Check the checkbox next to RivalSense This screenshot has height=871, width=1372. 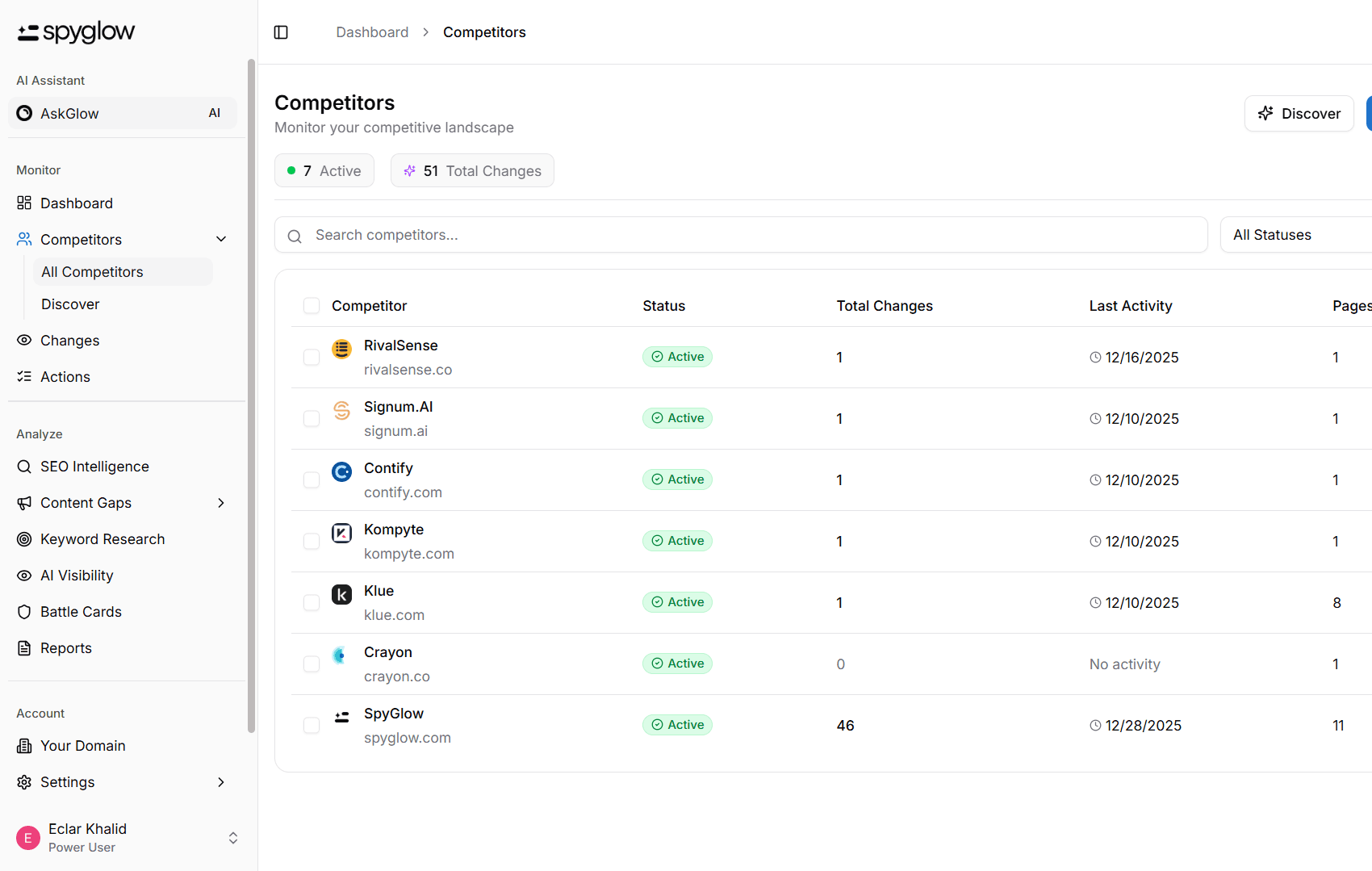click(x=312, y=357)
